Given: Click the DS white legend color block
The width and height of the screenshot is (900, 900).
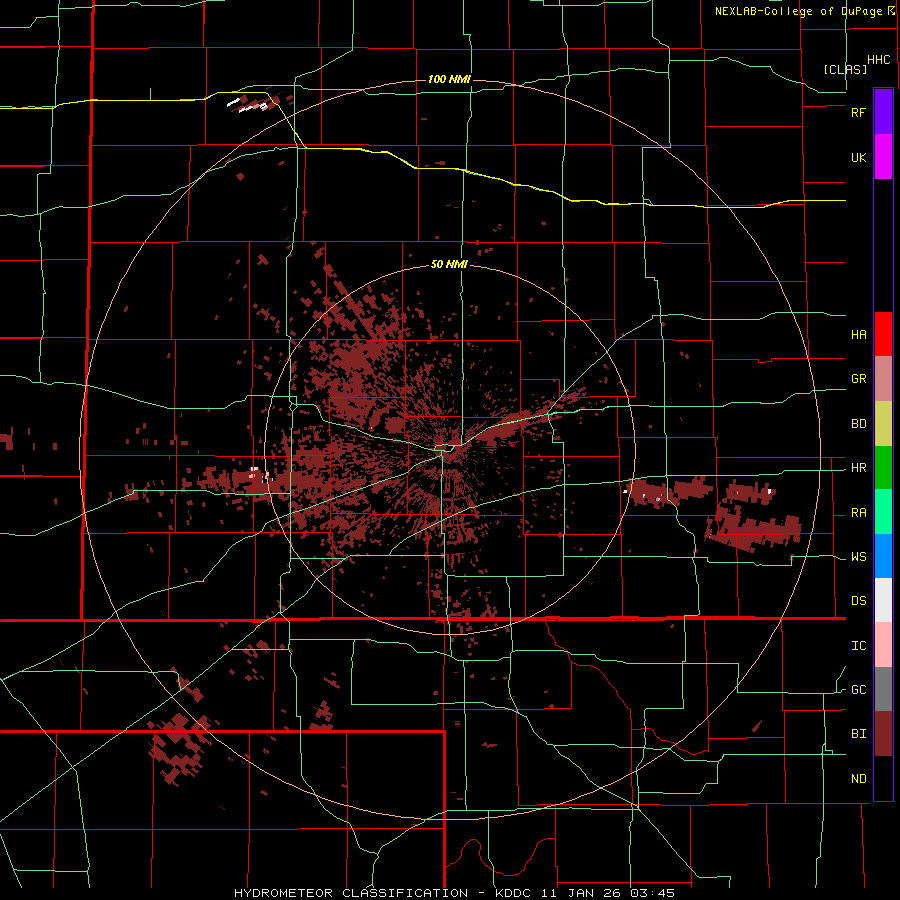Looking at the screenshot, I should click(x=883, y=600).
